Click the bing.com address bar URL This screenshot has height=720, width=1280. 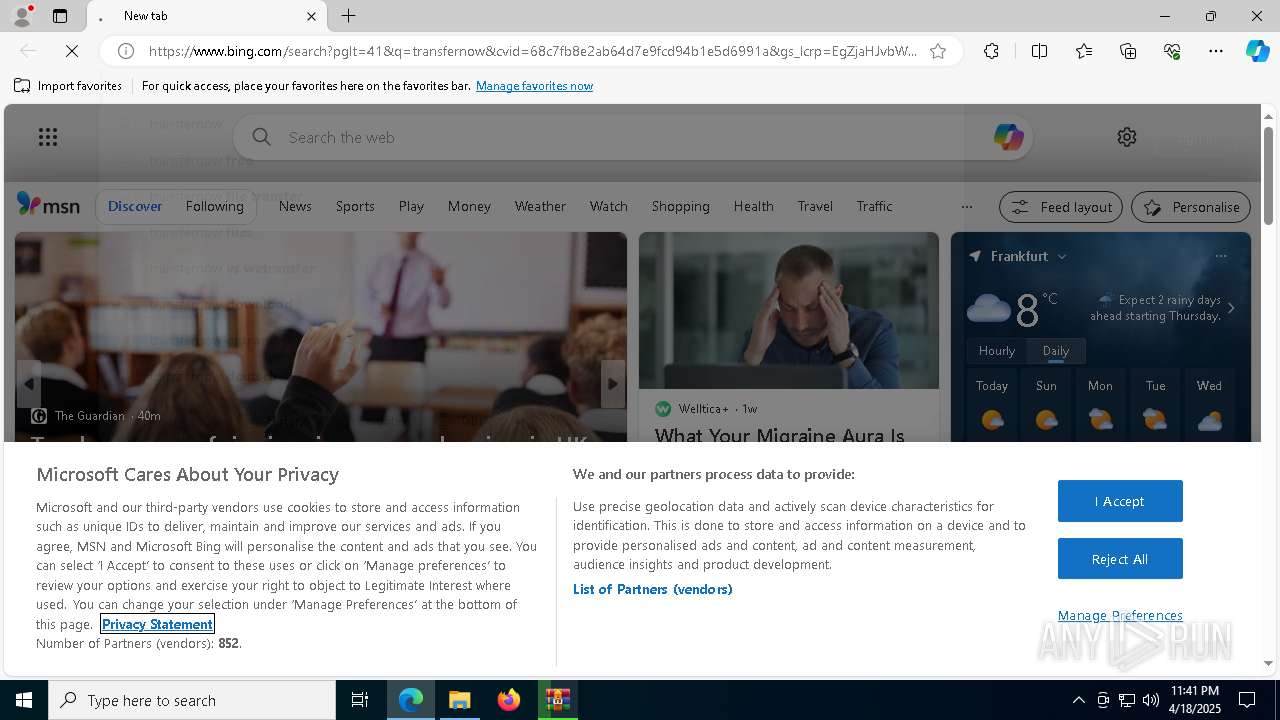click(532, 51)
